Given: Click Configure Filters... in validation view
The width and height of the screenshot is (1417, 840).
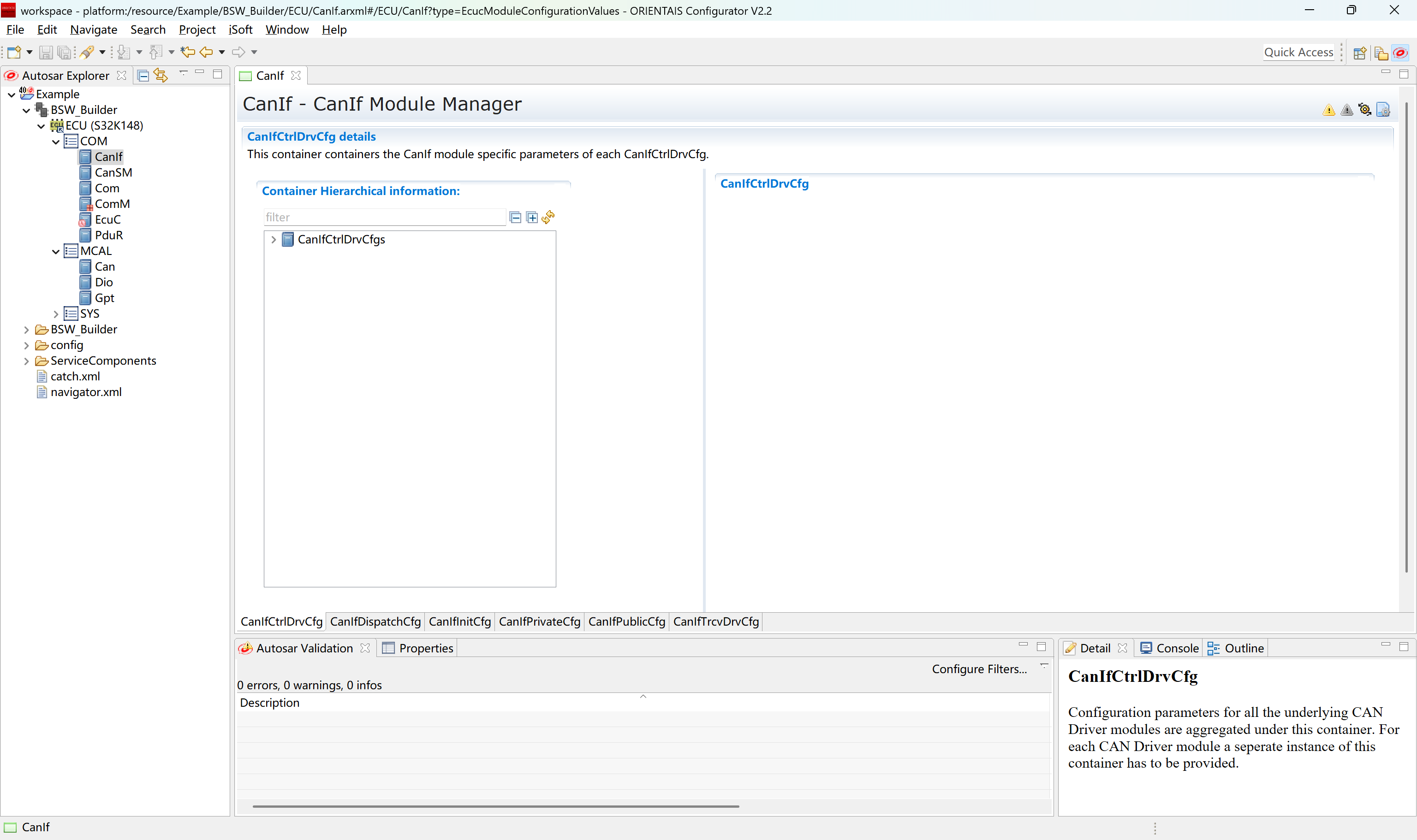Looking at the screenshot, I should click(x=979, y=669).
